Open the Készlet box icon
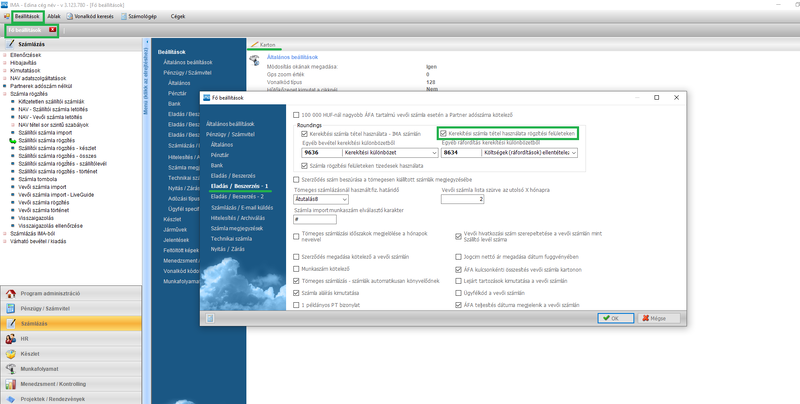The height and width of the screenshot is (404, 800). pyautogui.click(x=11, y=353)
